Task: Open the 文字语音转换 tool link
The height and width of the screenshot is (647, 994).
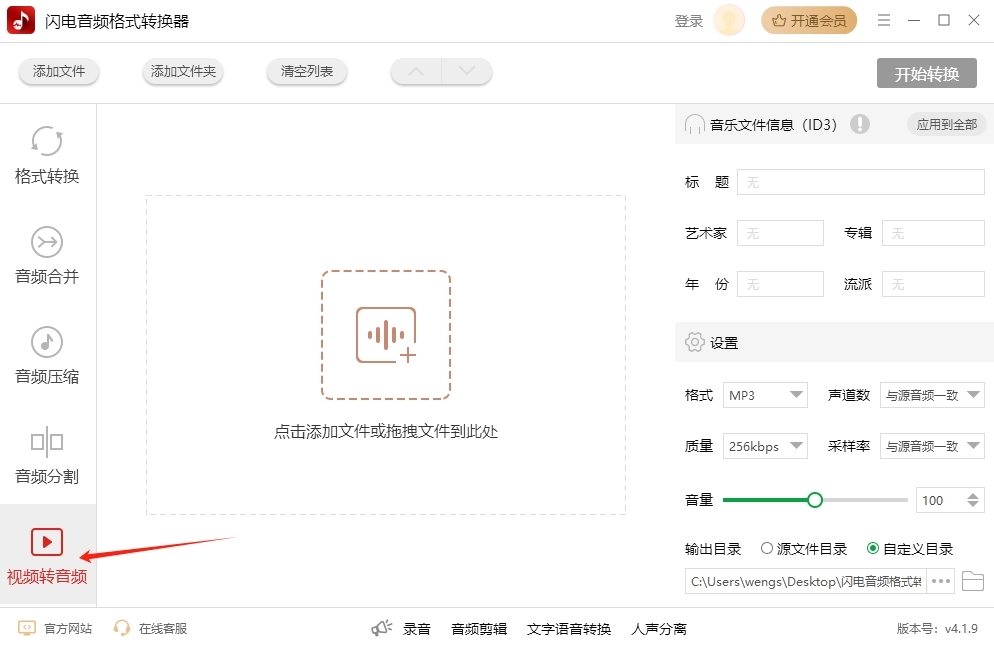Action: (x=569, y=629)
